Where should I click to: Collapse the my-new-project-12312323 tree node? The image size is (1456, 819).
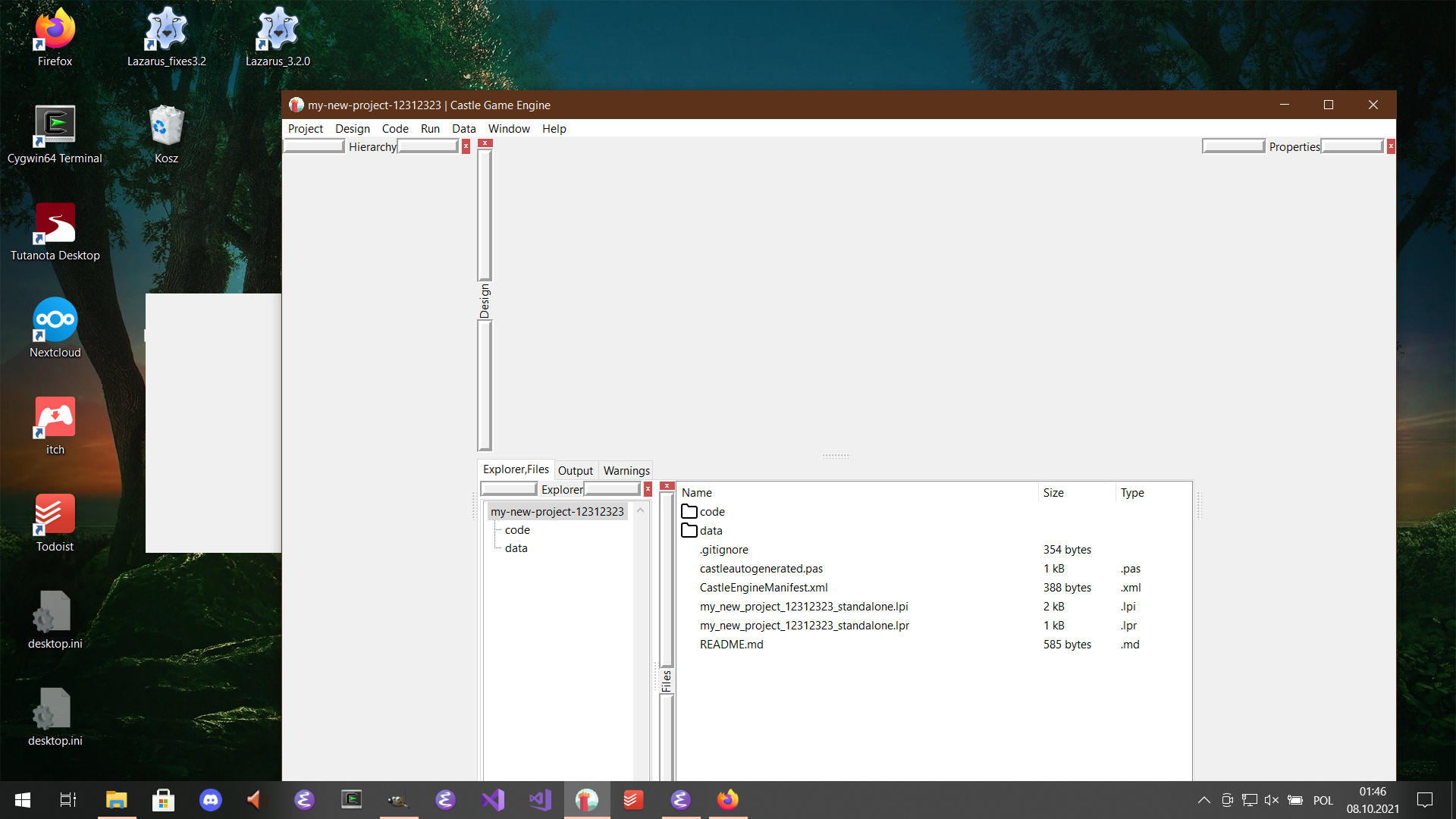tap(557, 511)
